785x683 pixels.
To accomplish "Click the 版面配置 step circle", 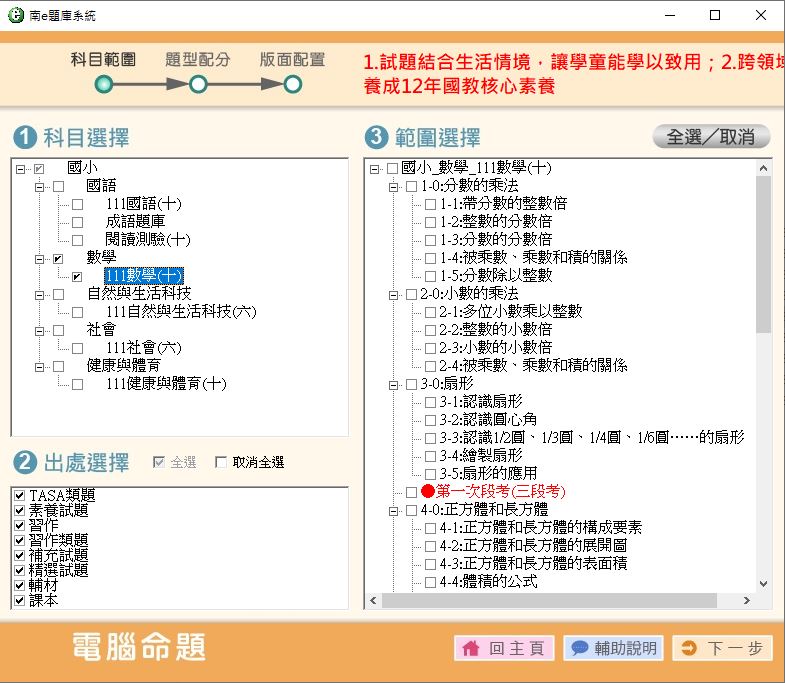I will point(293,84).
